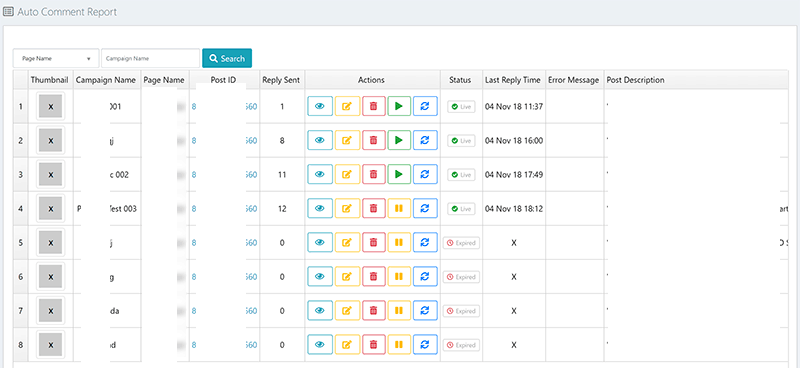View the 'Test 003' campaign report

320,208
